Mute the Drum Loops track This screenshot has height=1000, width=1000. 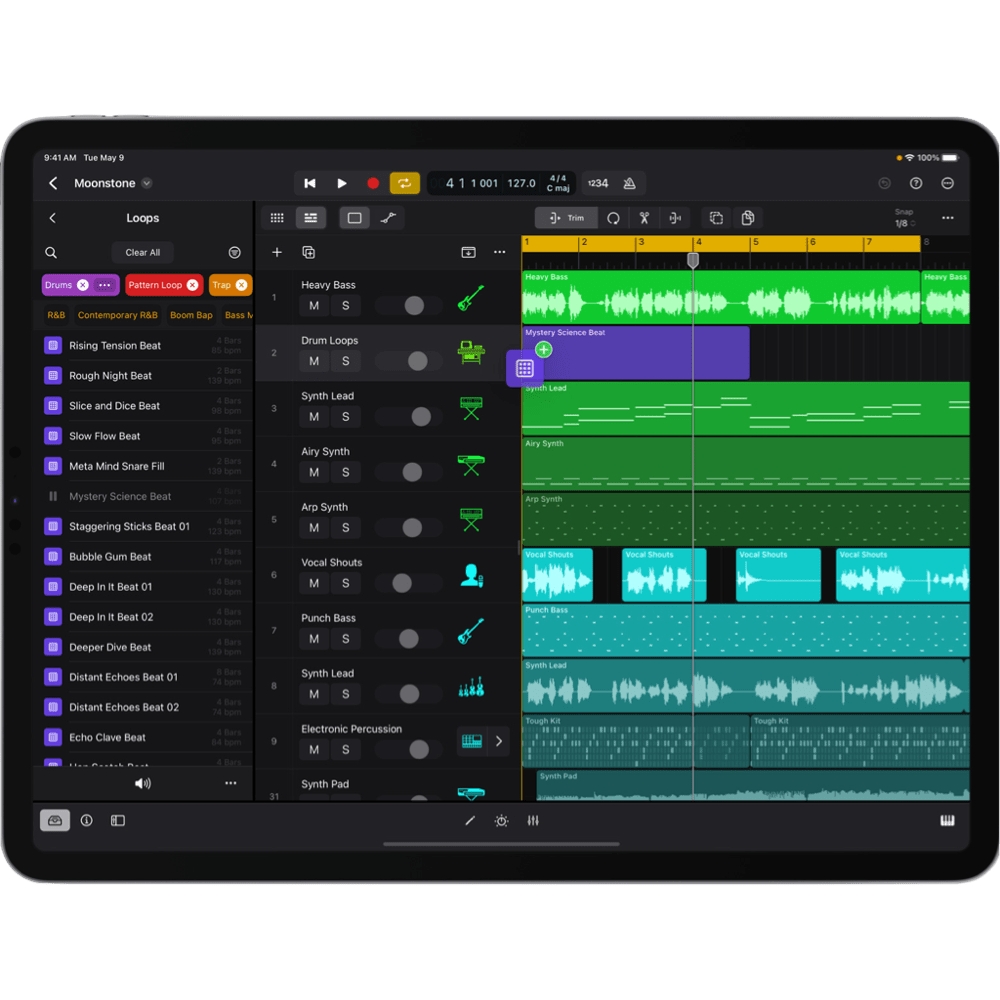click(x=314, y=361)
